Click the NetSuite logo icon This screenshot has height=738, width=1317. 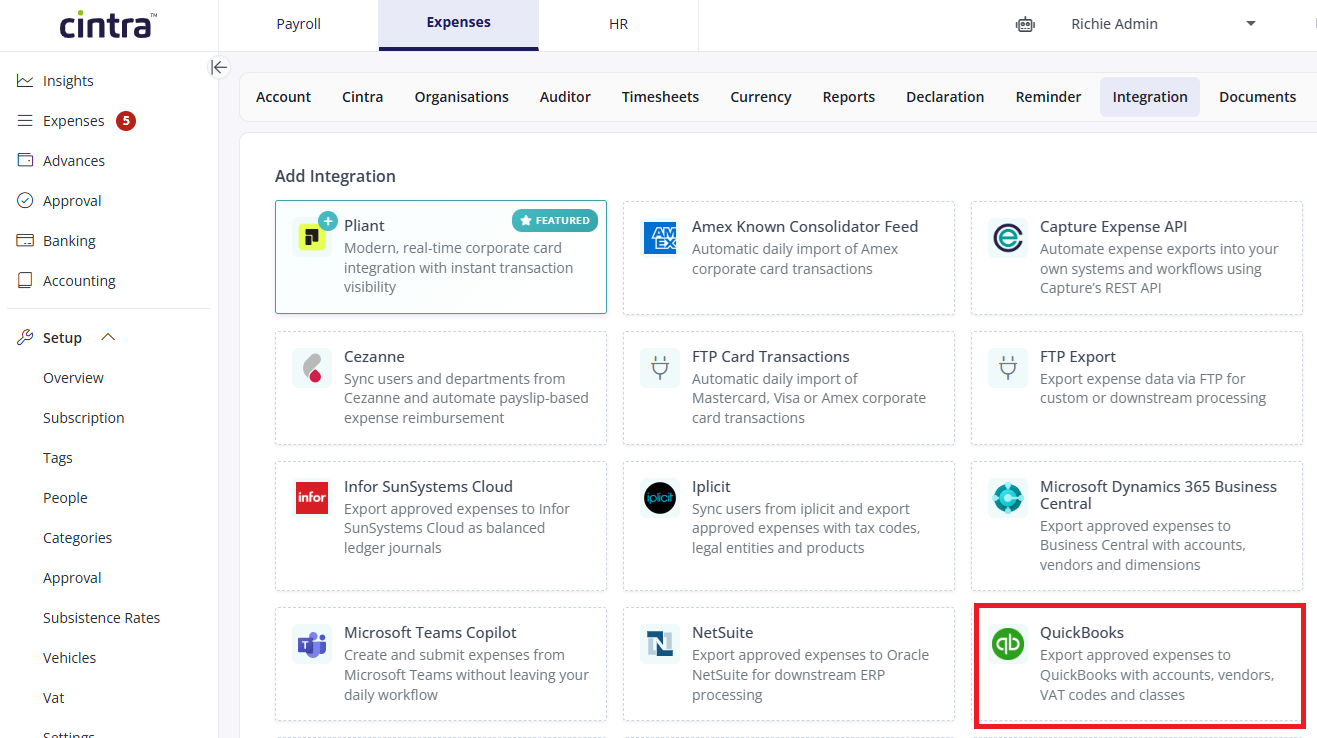(660, 643)
